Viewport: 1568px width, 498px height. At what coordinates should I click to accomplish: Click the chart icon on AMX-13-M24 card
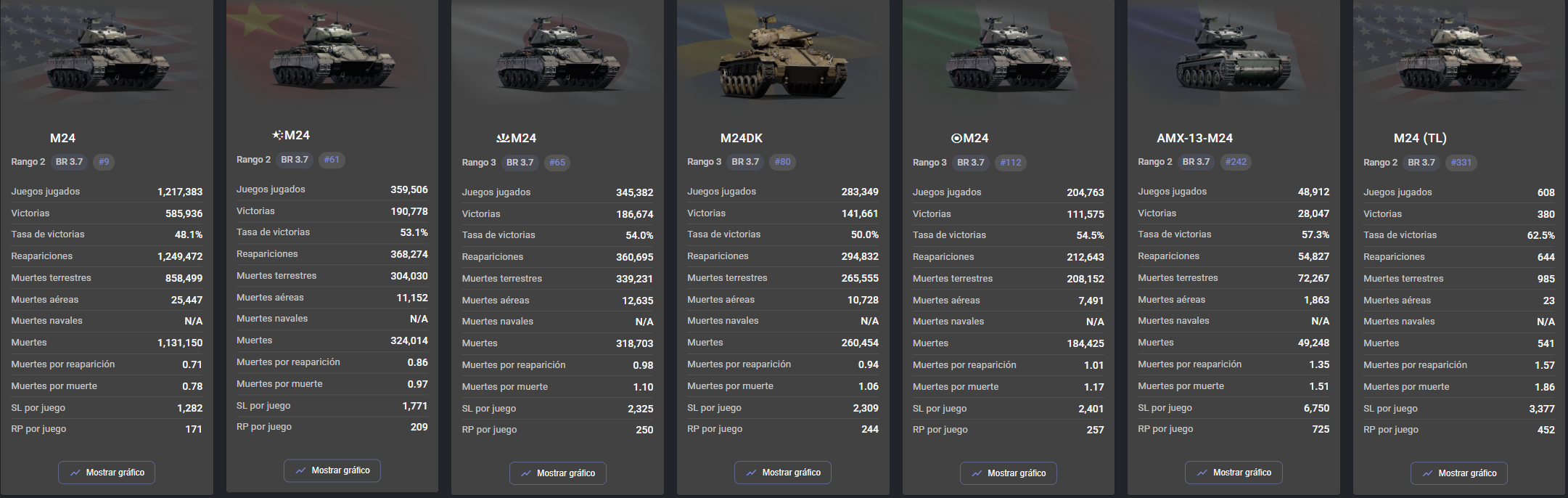pyautogui.click(x=1202, y=473)
